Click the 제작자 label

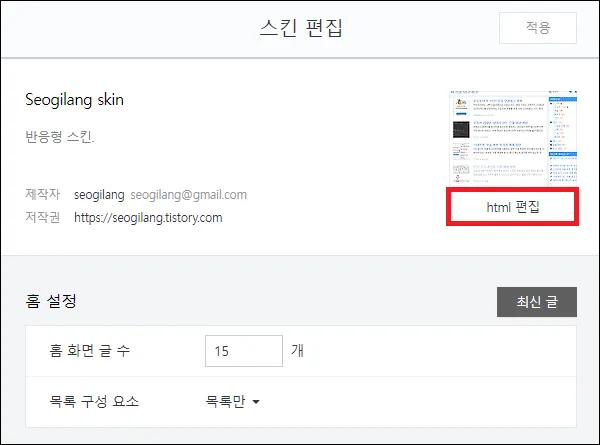[42, 194]
